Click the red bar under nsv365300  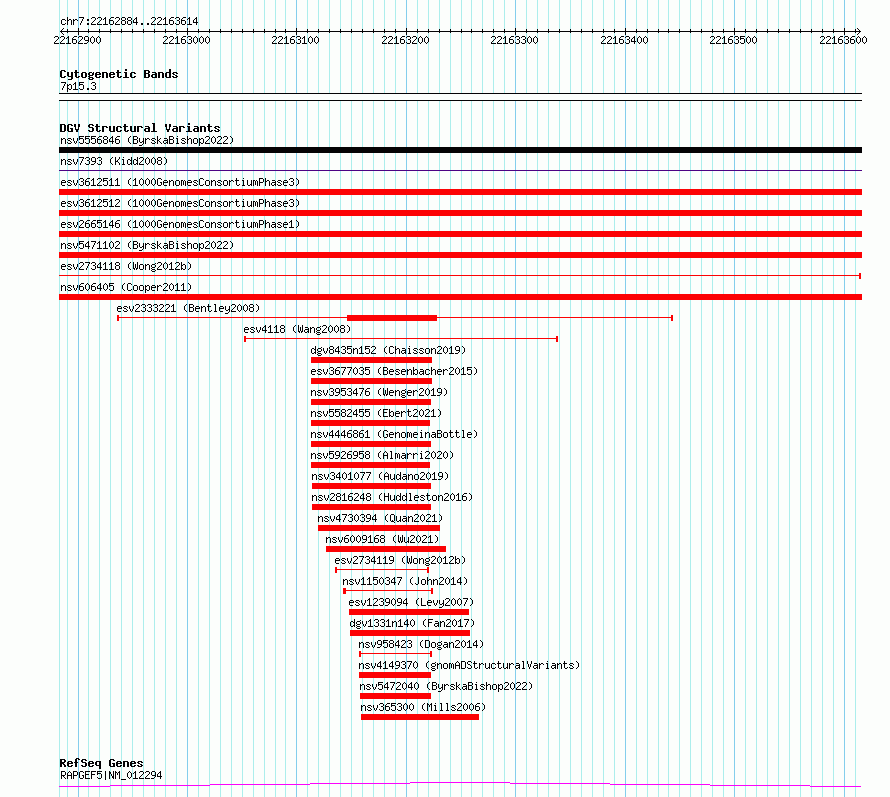[420, 717]
